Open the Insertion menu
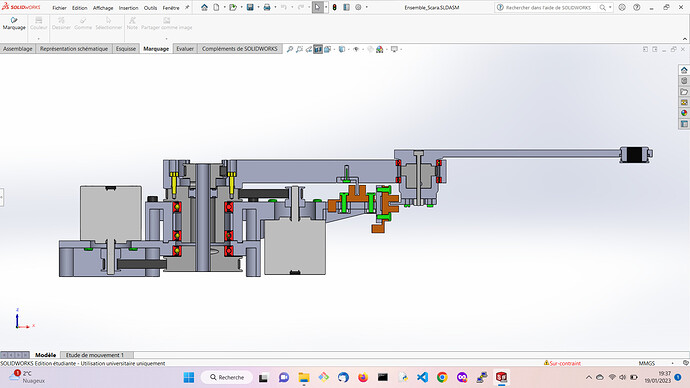The height and width of the screenshot is (388, 690). [128, 8]
